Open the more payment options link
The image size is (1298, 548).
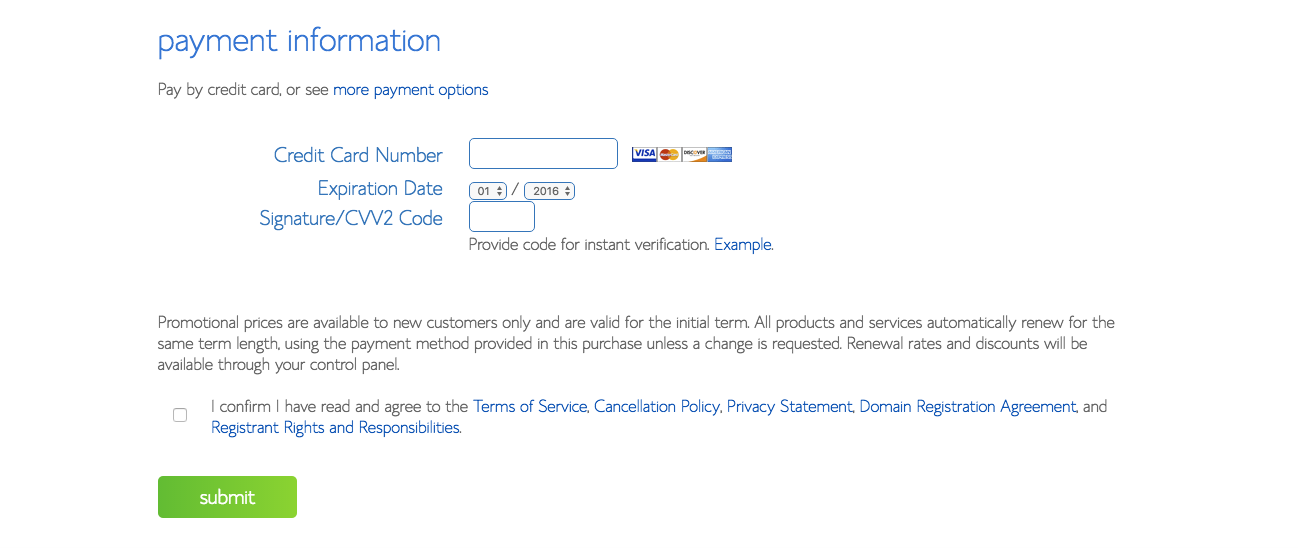[410, 90]
